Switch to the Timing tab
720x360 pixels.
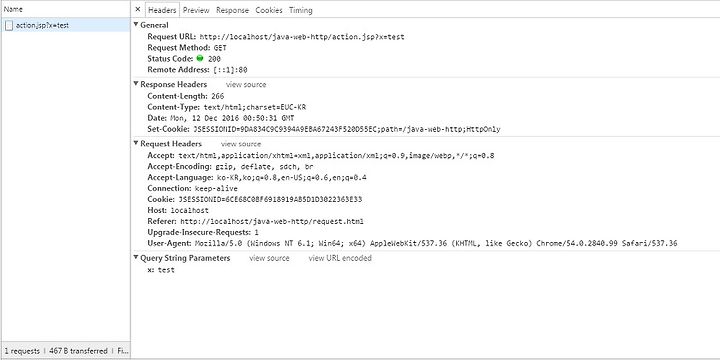point(301,10)
